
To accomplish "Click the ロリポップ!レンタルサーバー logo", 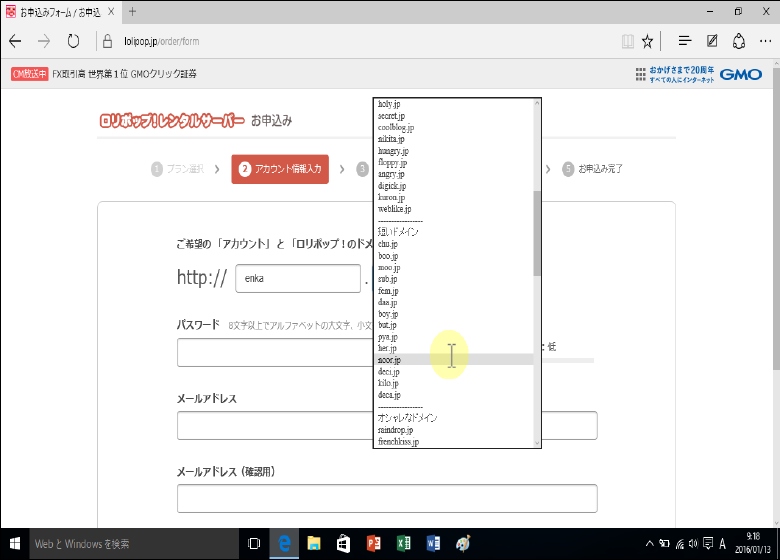I will (172, 121).
